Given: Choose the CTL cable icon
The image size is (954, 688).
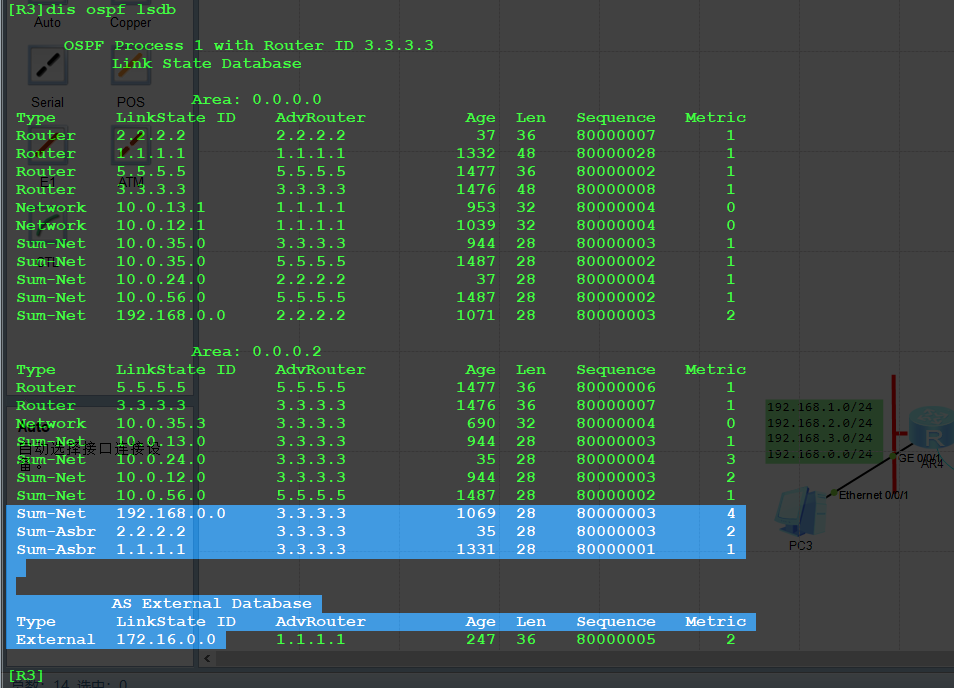Looking at the screenshot, I should click(x=47, y=226).
